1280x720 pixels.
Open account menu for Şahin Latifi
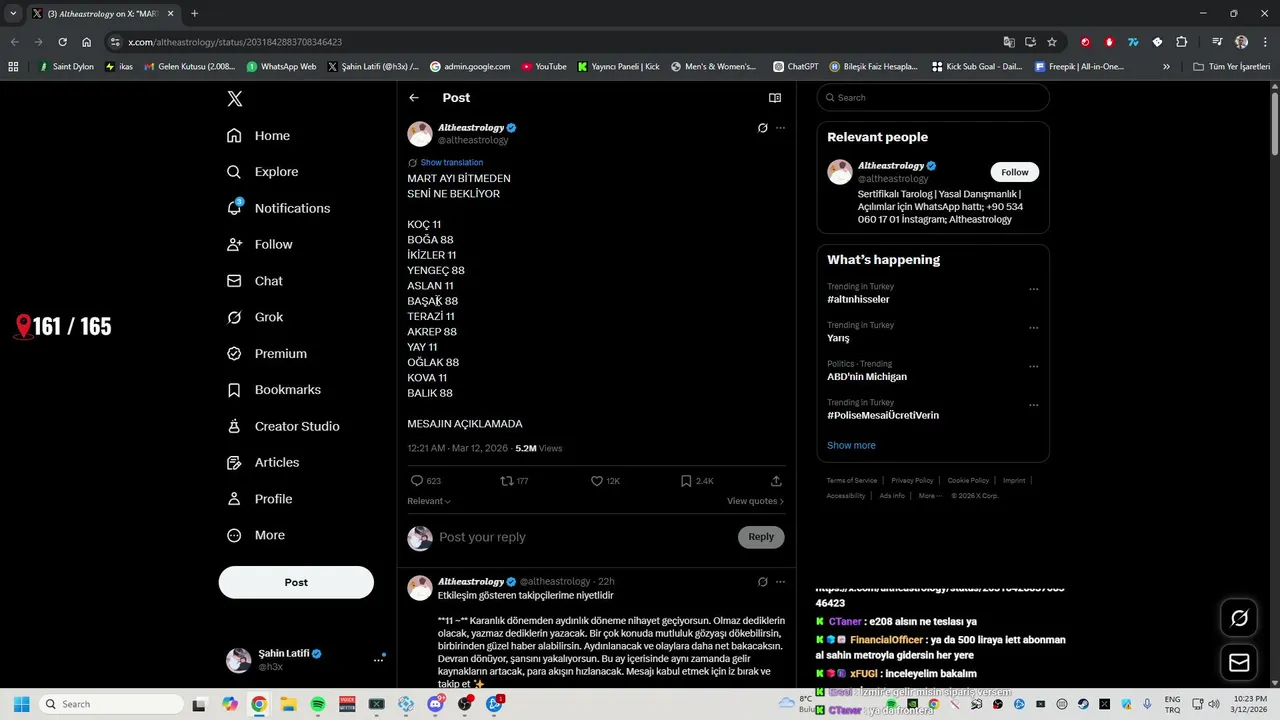pyautogui.click(x=306, y=660)
